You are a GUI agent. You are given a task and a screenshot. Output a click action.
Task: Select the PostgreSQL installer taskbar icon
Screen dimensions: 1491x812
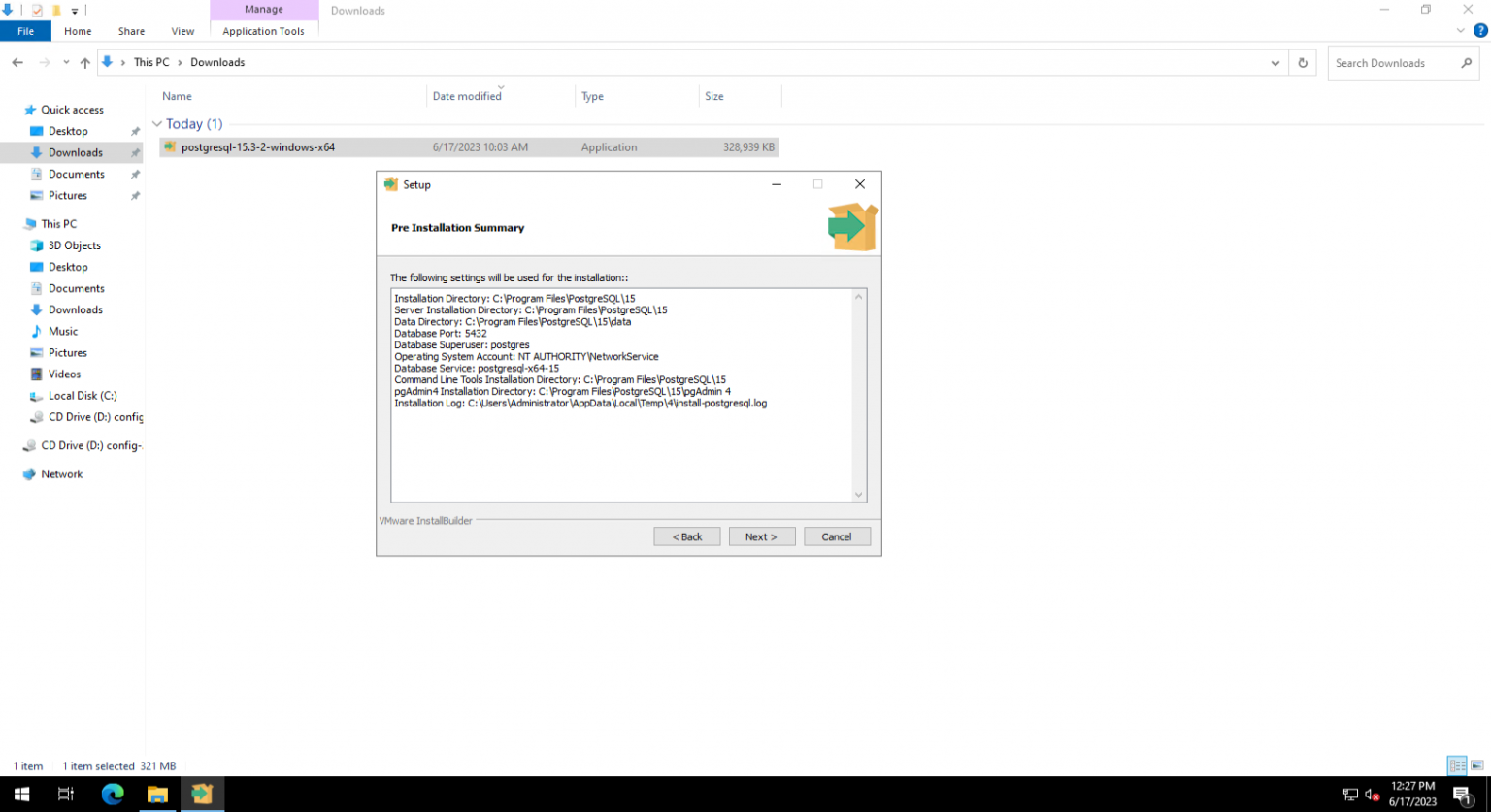tap(202, 794)
